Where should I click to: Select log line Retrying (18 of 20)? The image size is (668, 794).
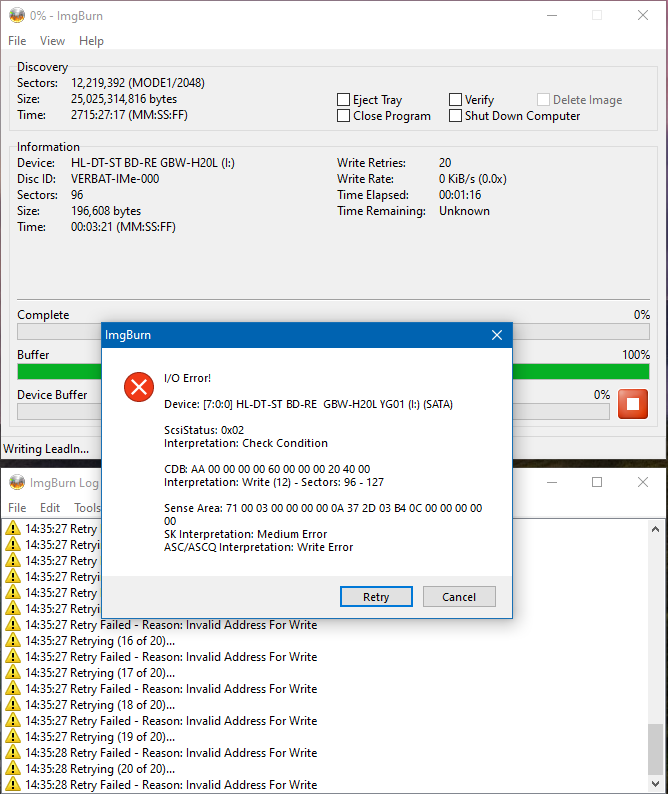(x=100, y=704)
